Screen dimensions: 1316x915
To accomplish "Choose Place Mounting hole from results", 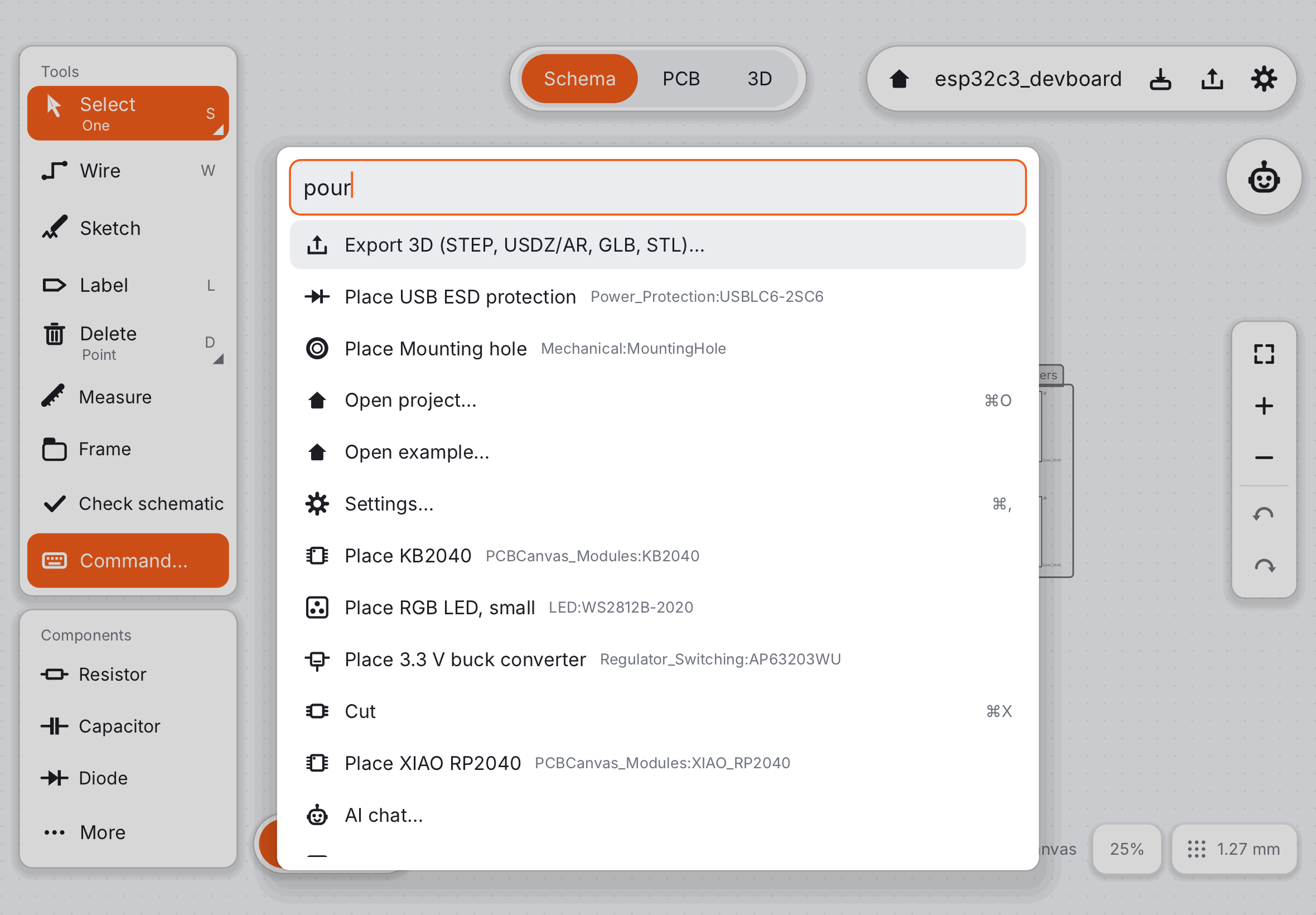I will point(657,349).
